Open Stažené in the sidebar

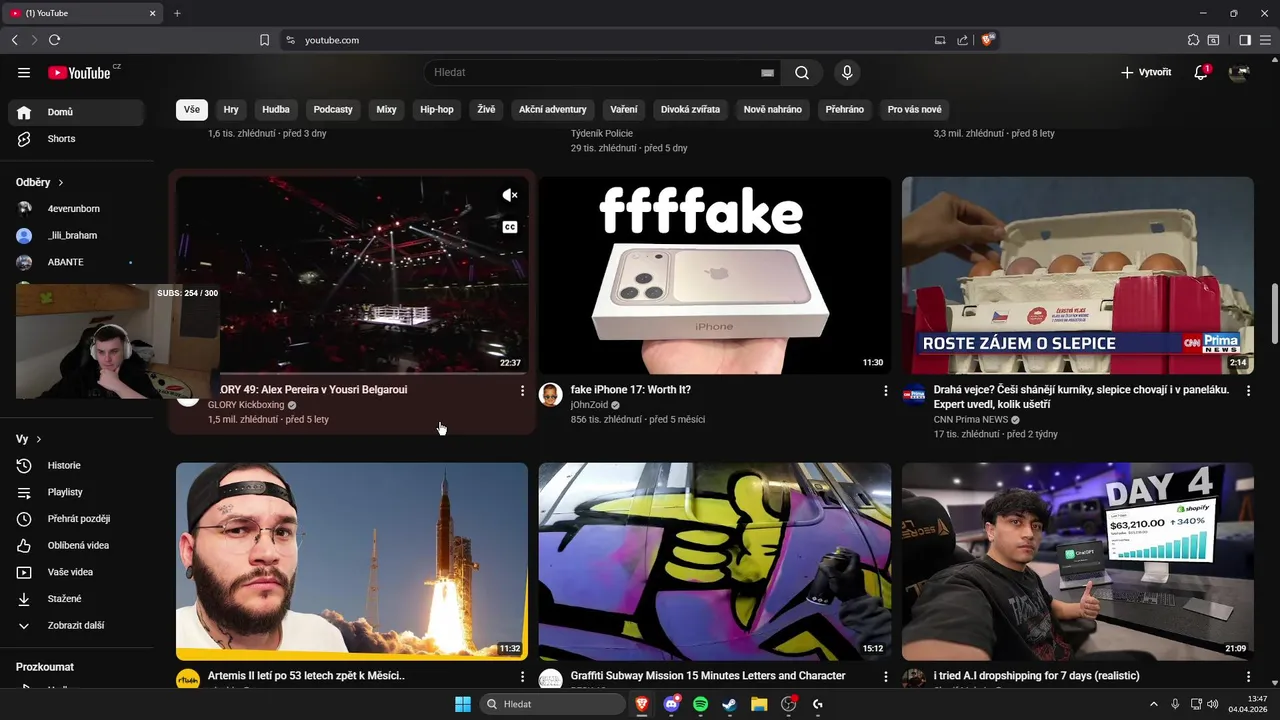pyautogui.click(x=76, y=599)
